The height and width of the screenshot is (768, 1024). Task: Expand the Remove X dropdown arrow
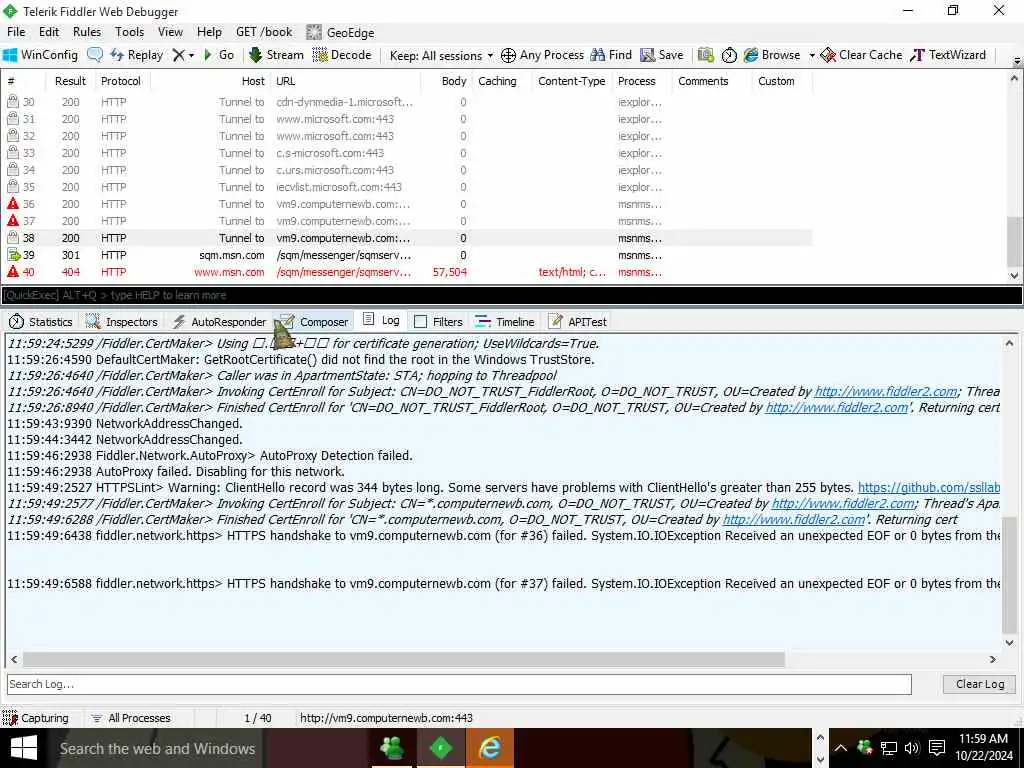pyautogui.click(x=191, y=56)
